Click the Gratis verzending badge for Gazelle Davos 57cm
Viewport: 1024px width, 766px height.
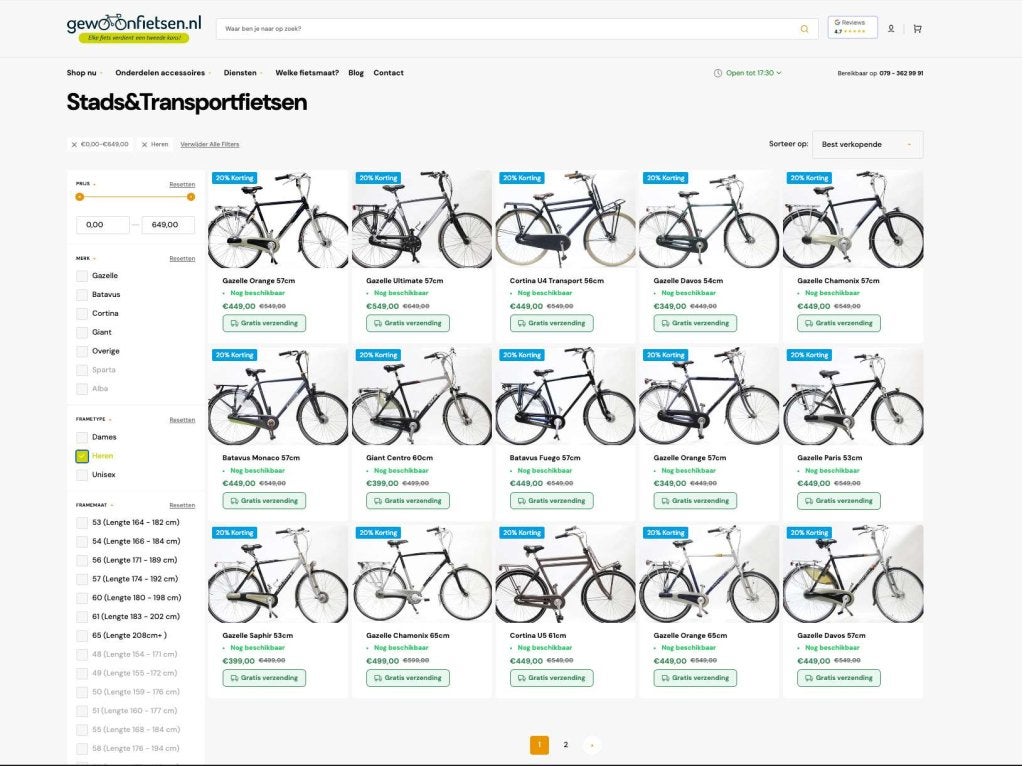(x=839, y=678)
